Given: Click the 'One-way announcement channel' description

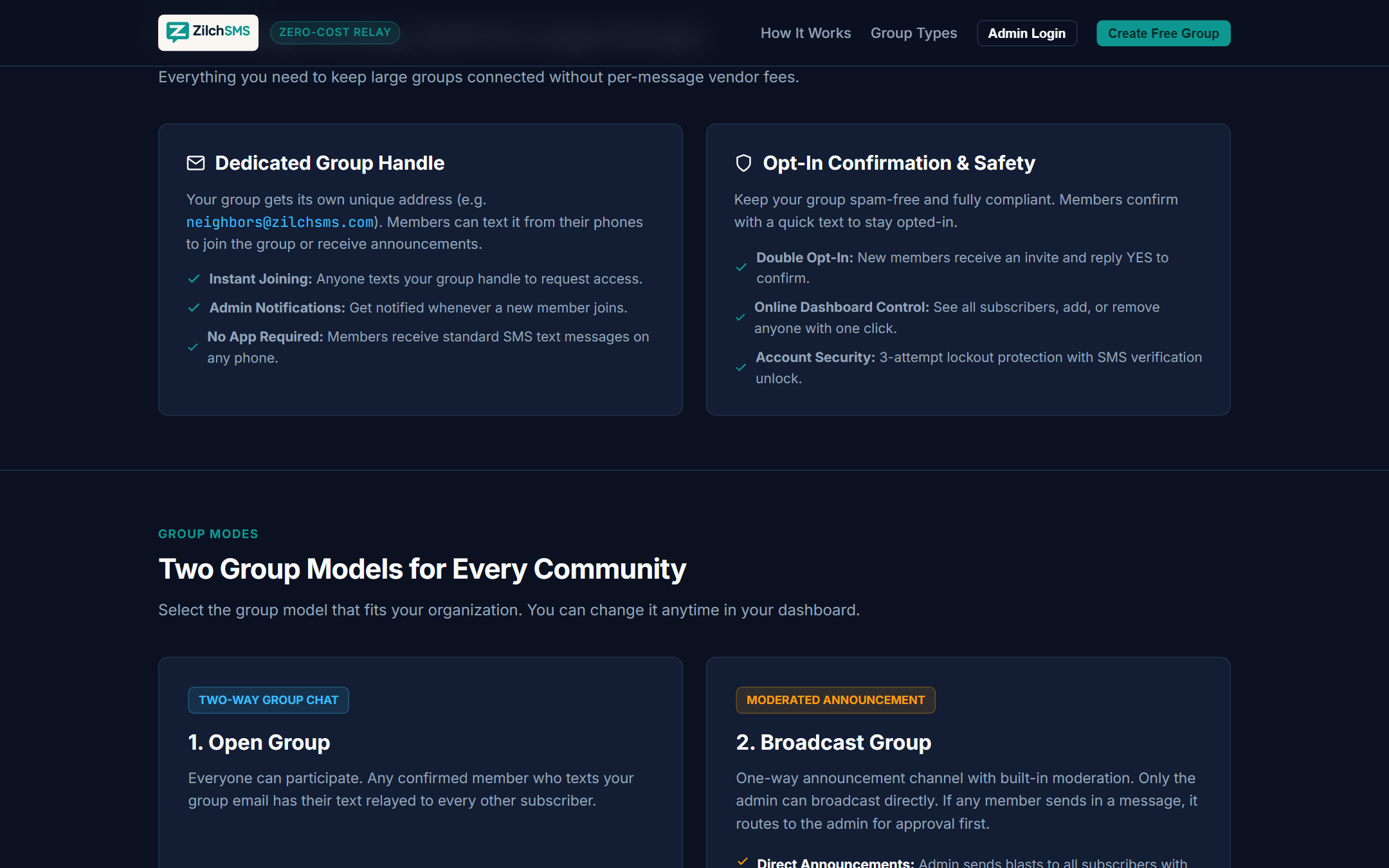Looking at the screenshot, I should click(967, 801).
